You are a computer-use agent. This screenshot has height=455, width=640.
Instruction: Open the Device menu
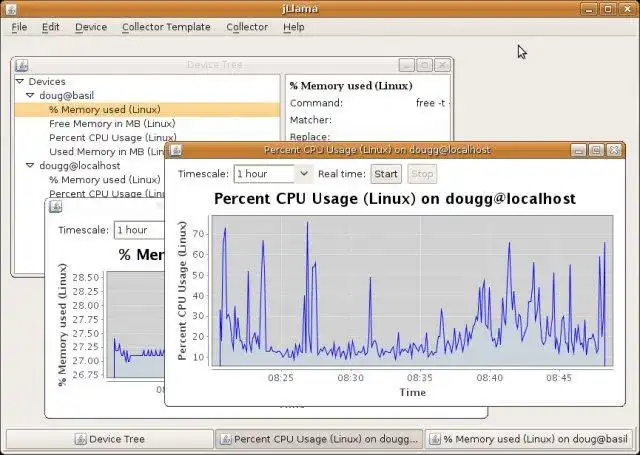coord(91,27)
